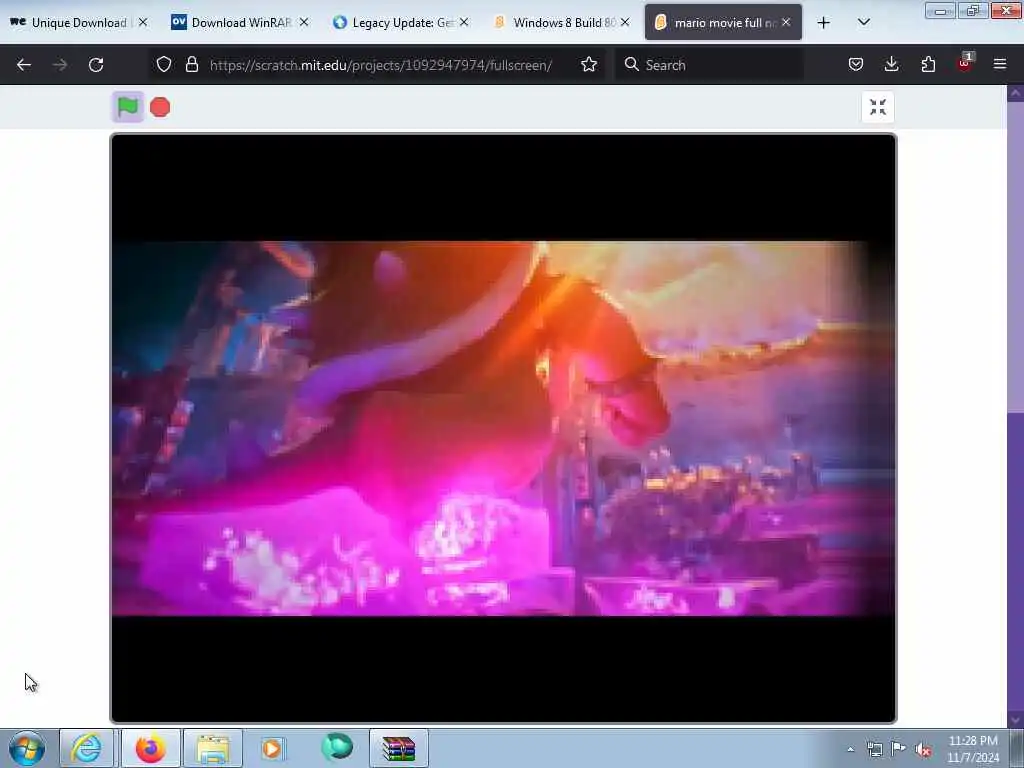Close the Windows 8 Build tab

point(625,22)
